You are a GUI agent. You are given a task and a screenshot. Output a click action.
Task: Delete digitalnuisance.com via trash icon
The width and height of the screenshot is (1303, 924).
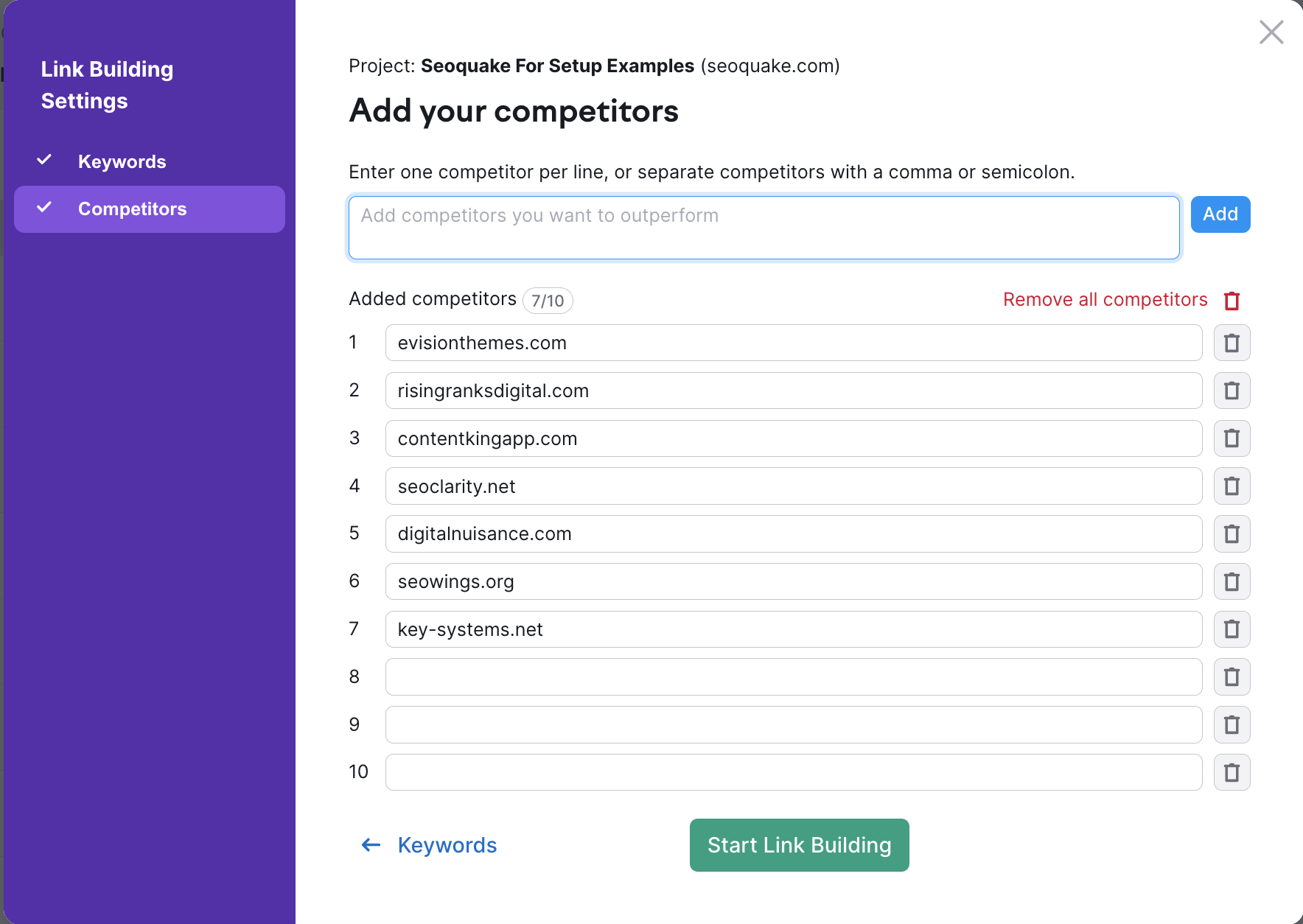coord(1232,533)
